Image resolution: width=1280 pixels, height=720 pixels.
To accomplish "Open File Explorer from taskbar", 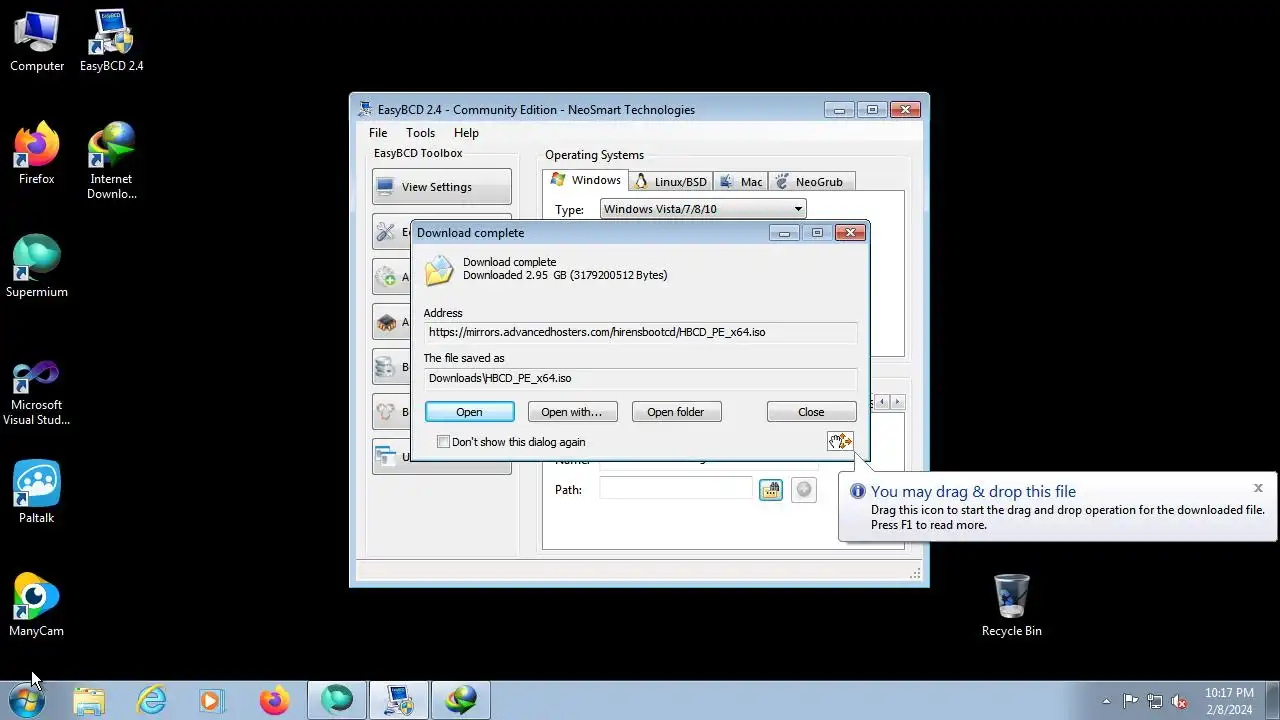I will [x=89, y=701].
